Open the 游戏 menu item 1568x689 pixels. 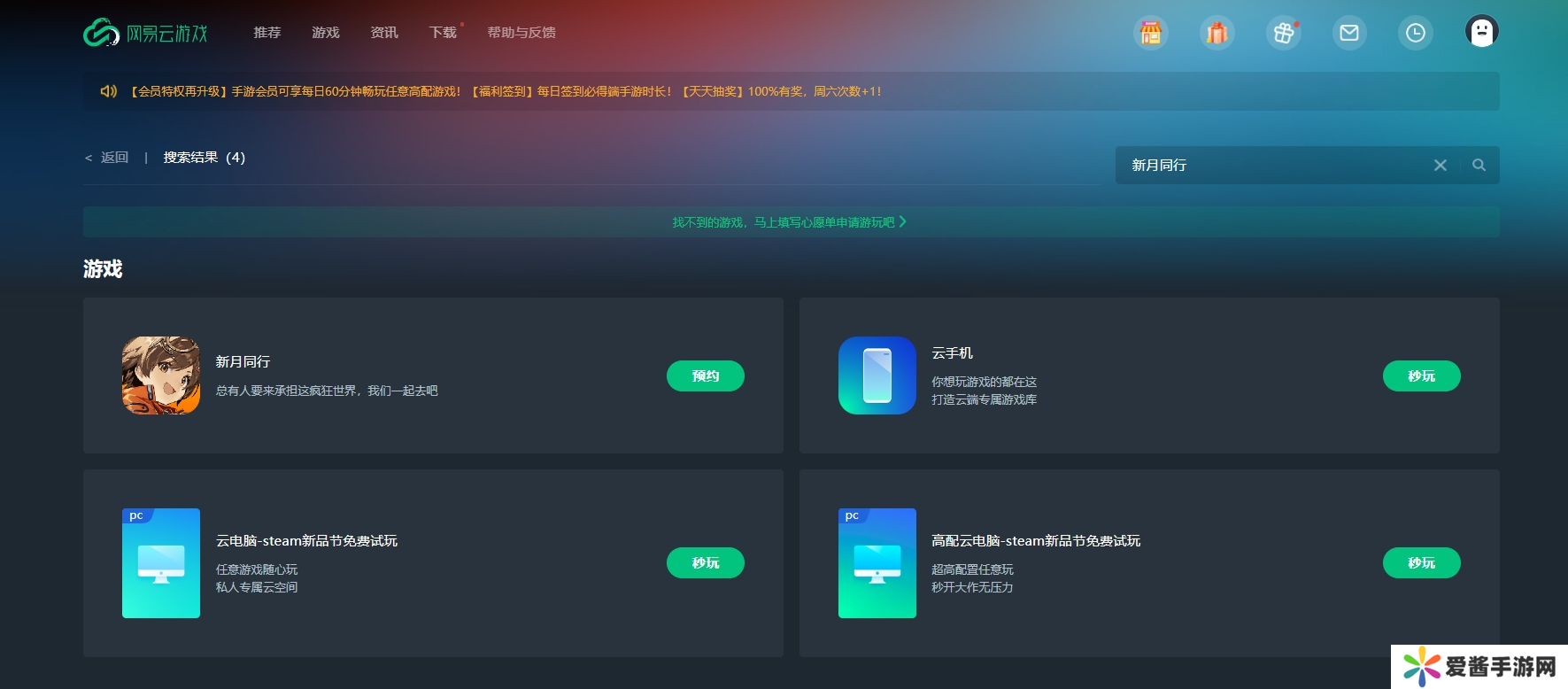coord(325,33)
